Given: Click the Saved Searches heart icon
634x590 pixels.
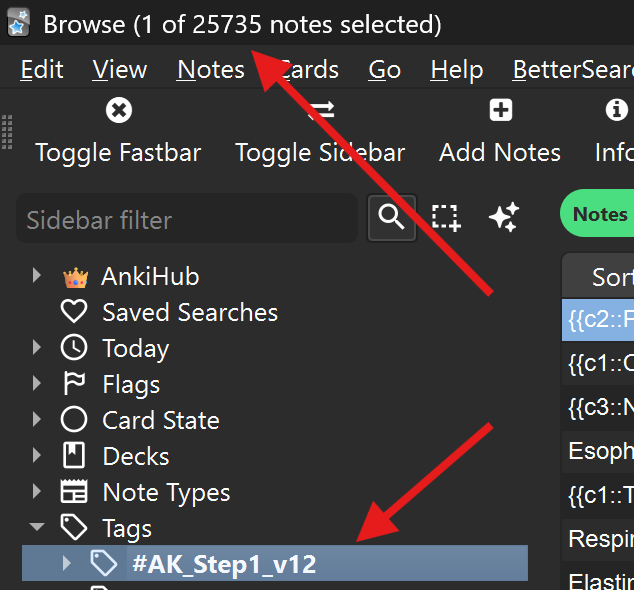Looking at the screenshot, I should 74,312.
